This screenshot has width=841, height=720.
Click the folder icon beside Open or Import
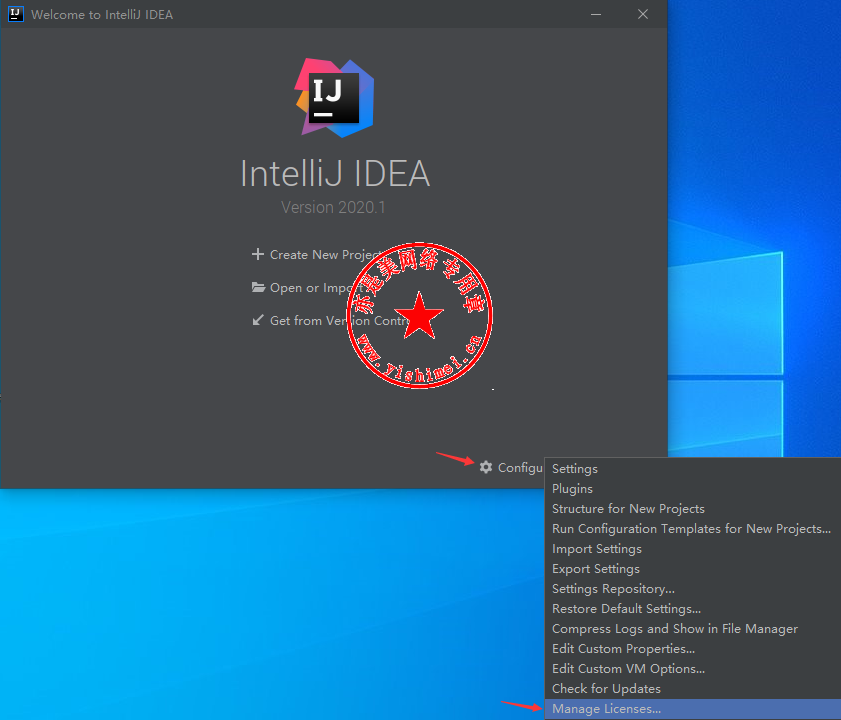point(259,287)
